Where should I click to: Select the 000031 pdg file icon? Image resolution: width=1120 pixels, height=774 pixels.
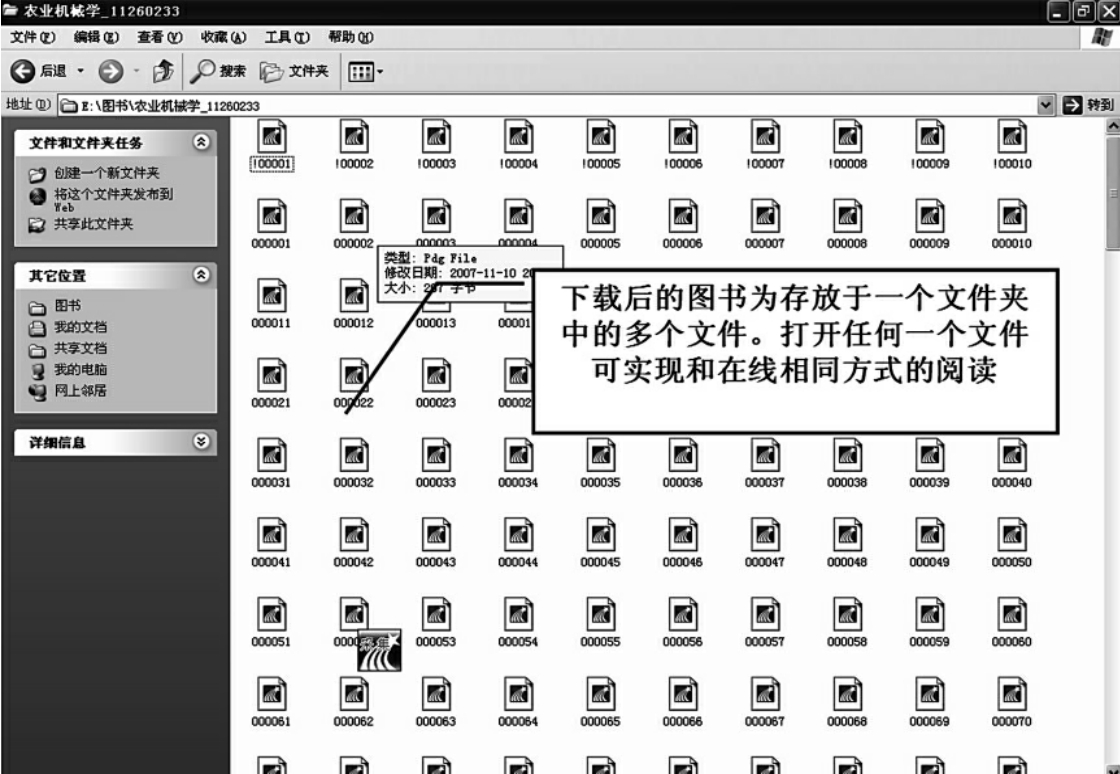[x=271, y=456]
